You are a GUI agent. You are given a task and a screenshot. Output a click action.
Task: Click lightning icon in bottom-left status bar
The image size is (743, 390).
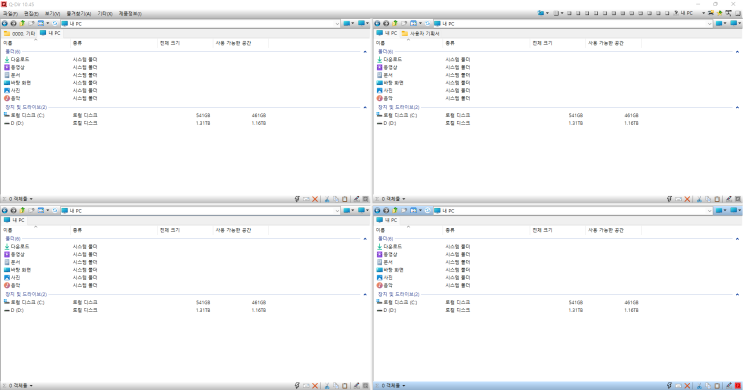(x=297, y=386)
